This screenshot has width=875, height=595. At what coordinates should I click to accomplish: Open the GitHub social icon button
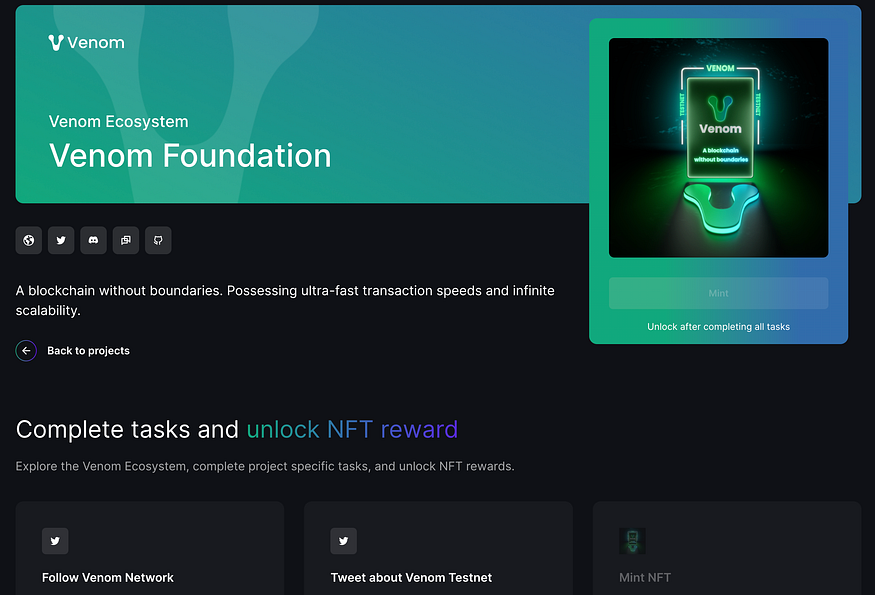158,241
